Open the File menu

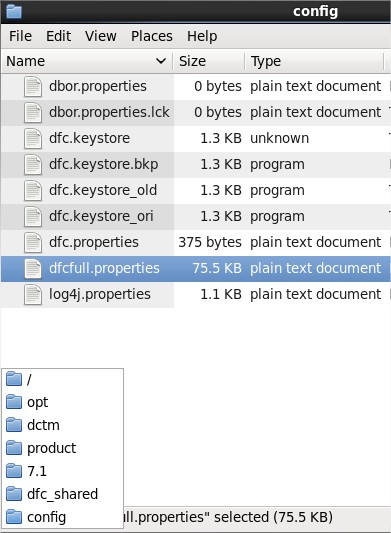point(20,36)
